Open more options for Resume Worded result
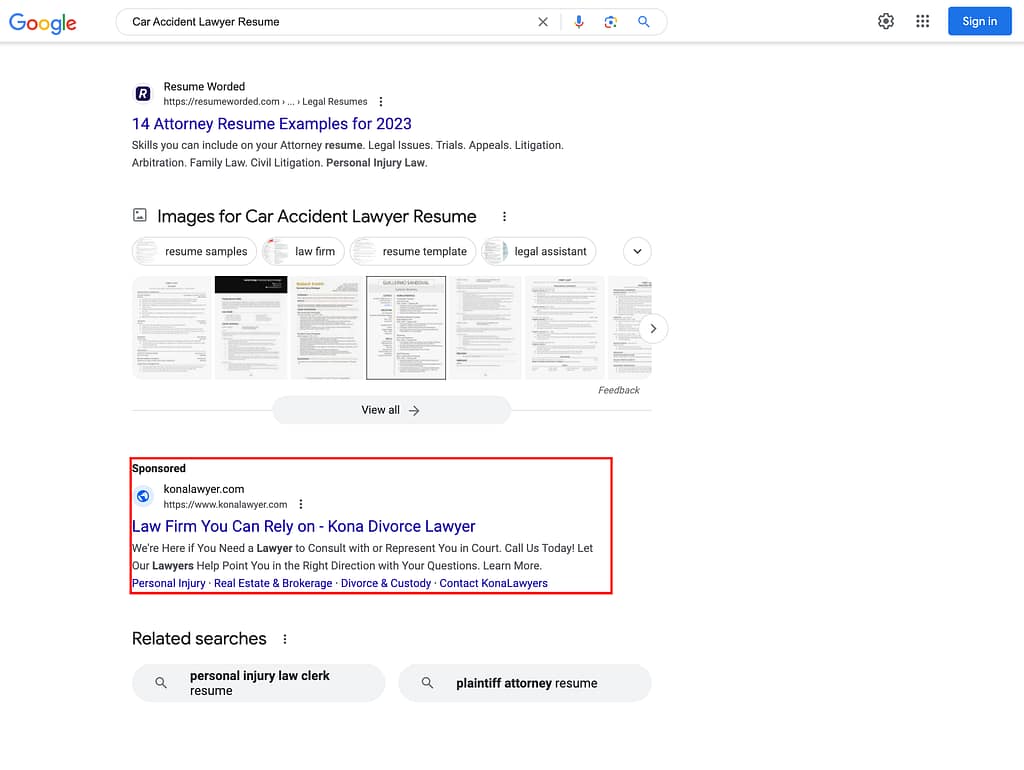 tap(381, 102)
